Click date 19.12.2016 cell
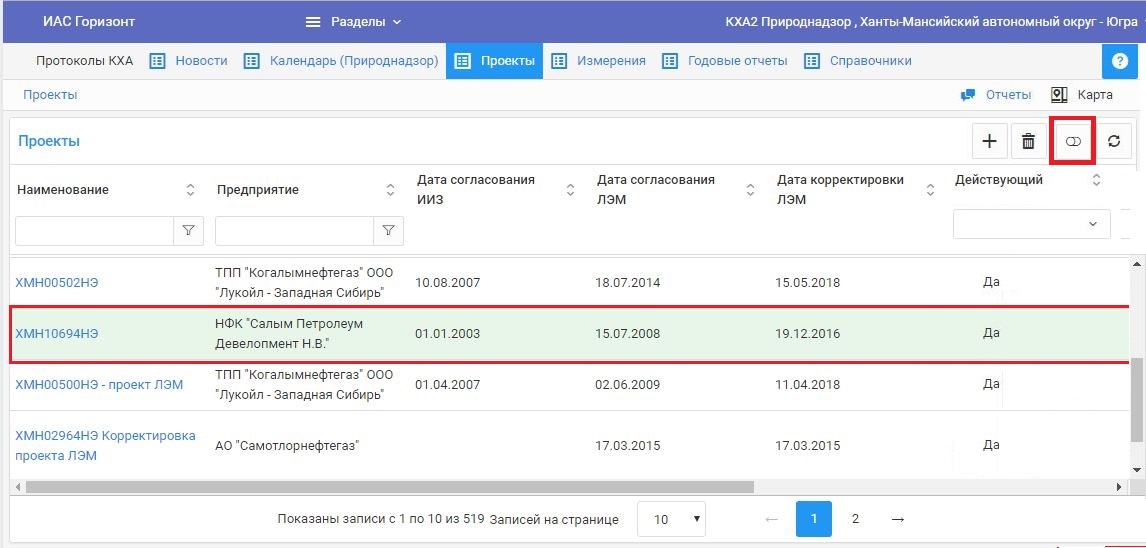Screen dimensions: 1146x548 (808, 334)
